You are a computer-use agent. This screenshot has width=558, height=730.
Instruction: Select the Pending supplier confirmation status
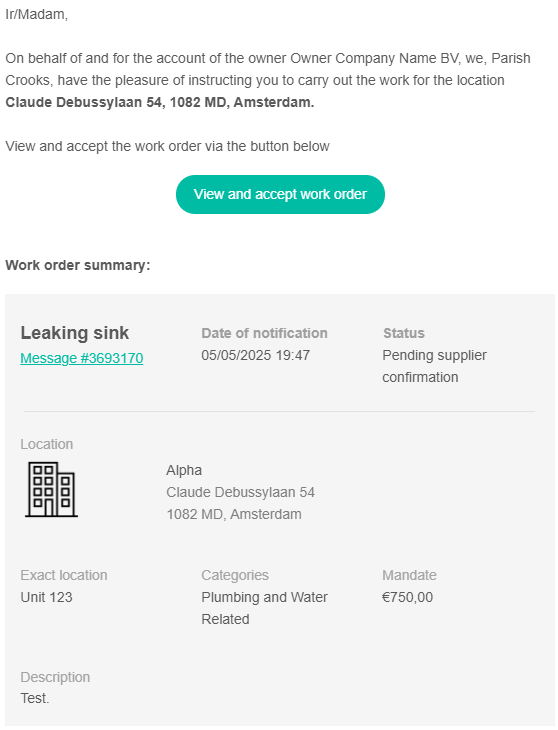tap(434, 366)
